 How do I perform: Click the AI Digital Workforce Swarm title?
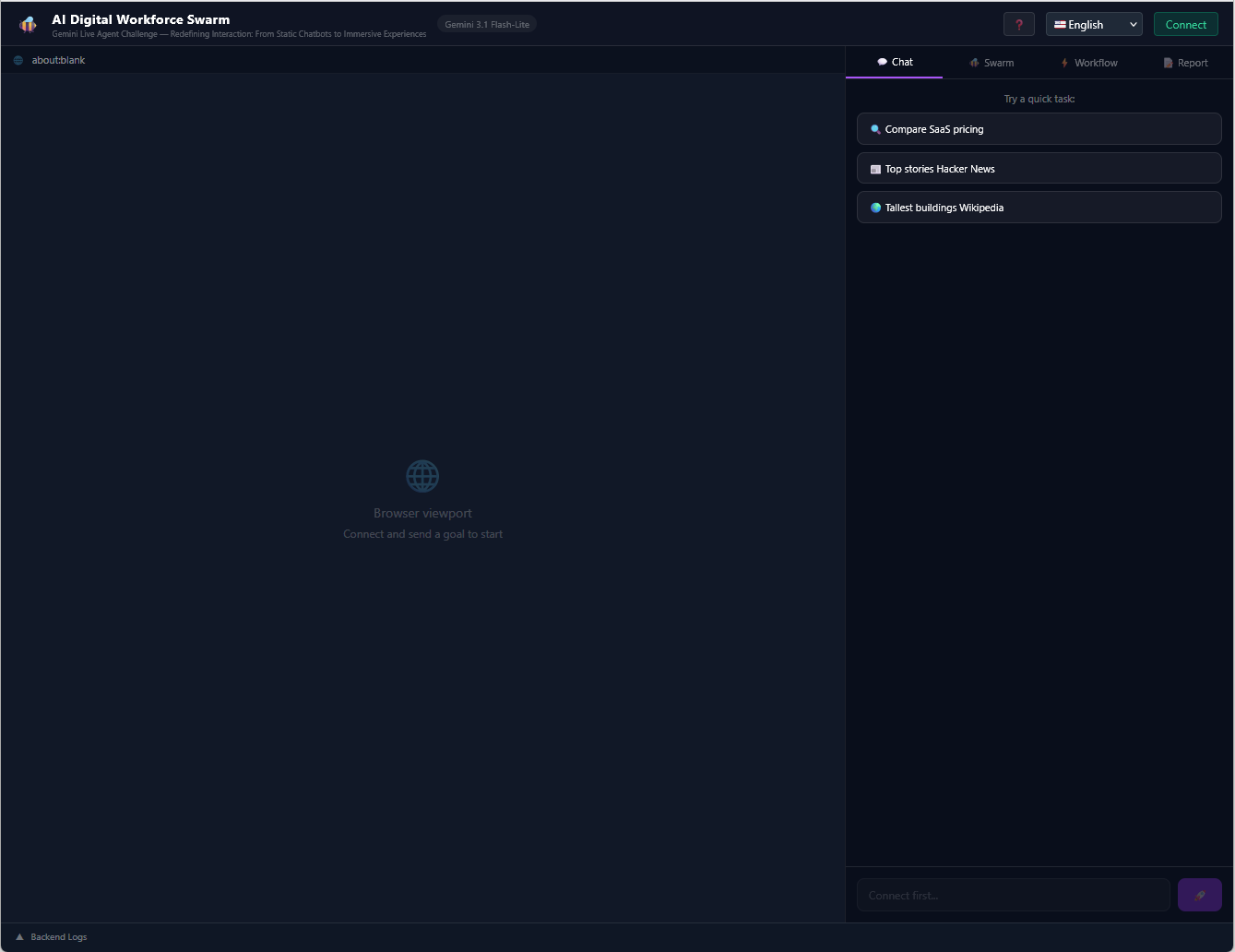click(x=141, y=19)
